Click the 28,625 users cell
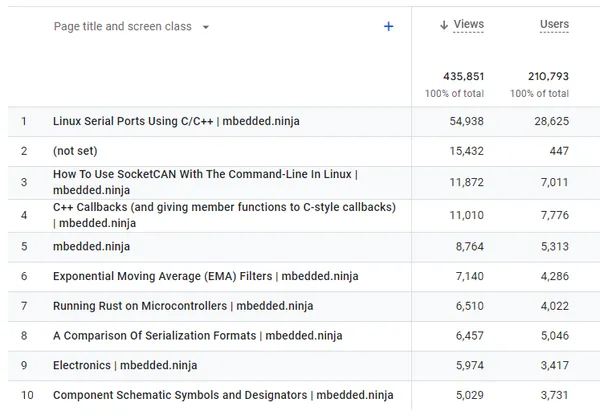This screenshot has width=600, height=418. pos(550,121)
